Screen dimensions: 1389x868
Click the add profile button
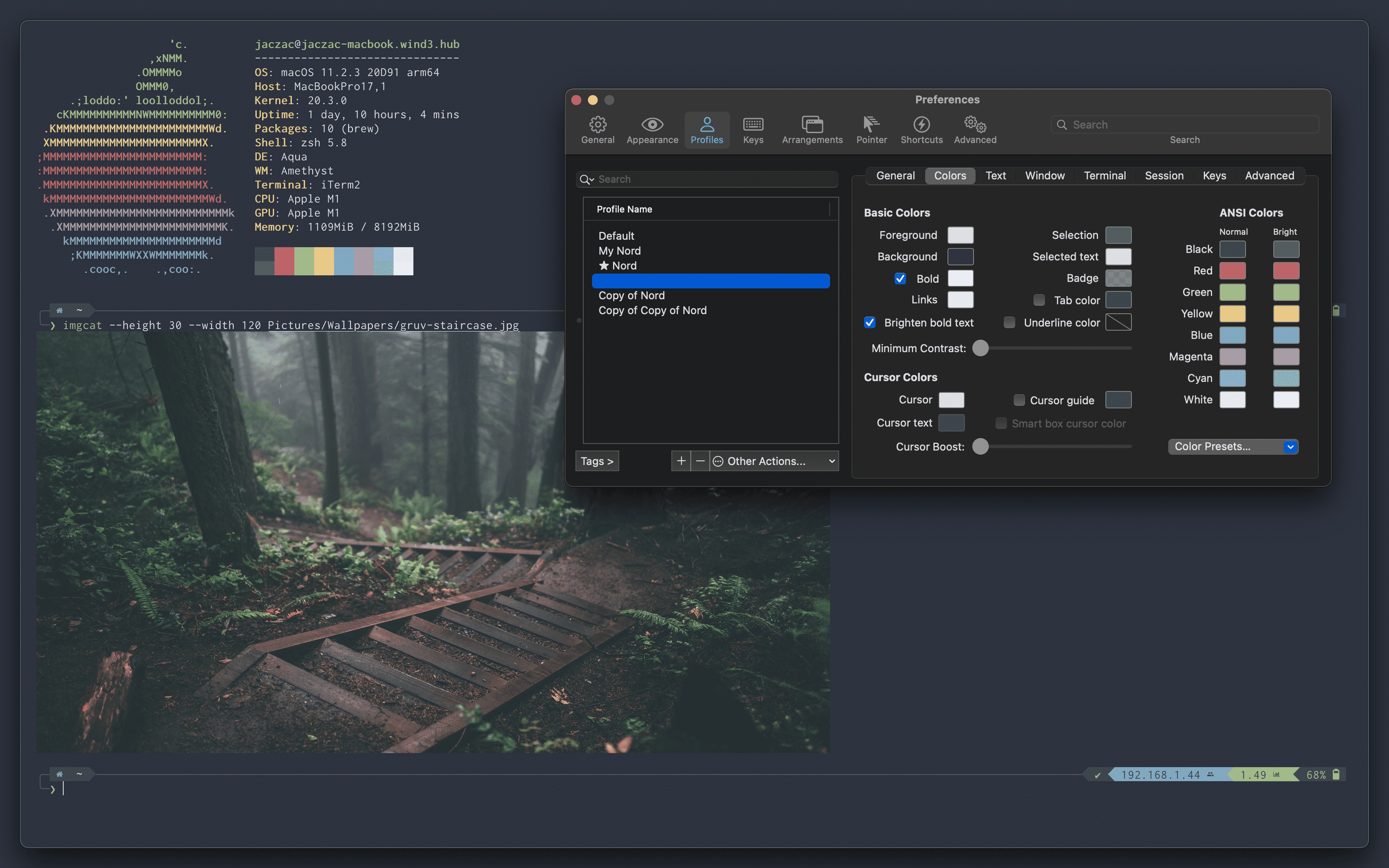click(680, 461)
